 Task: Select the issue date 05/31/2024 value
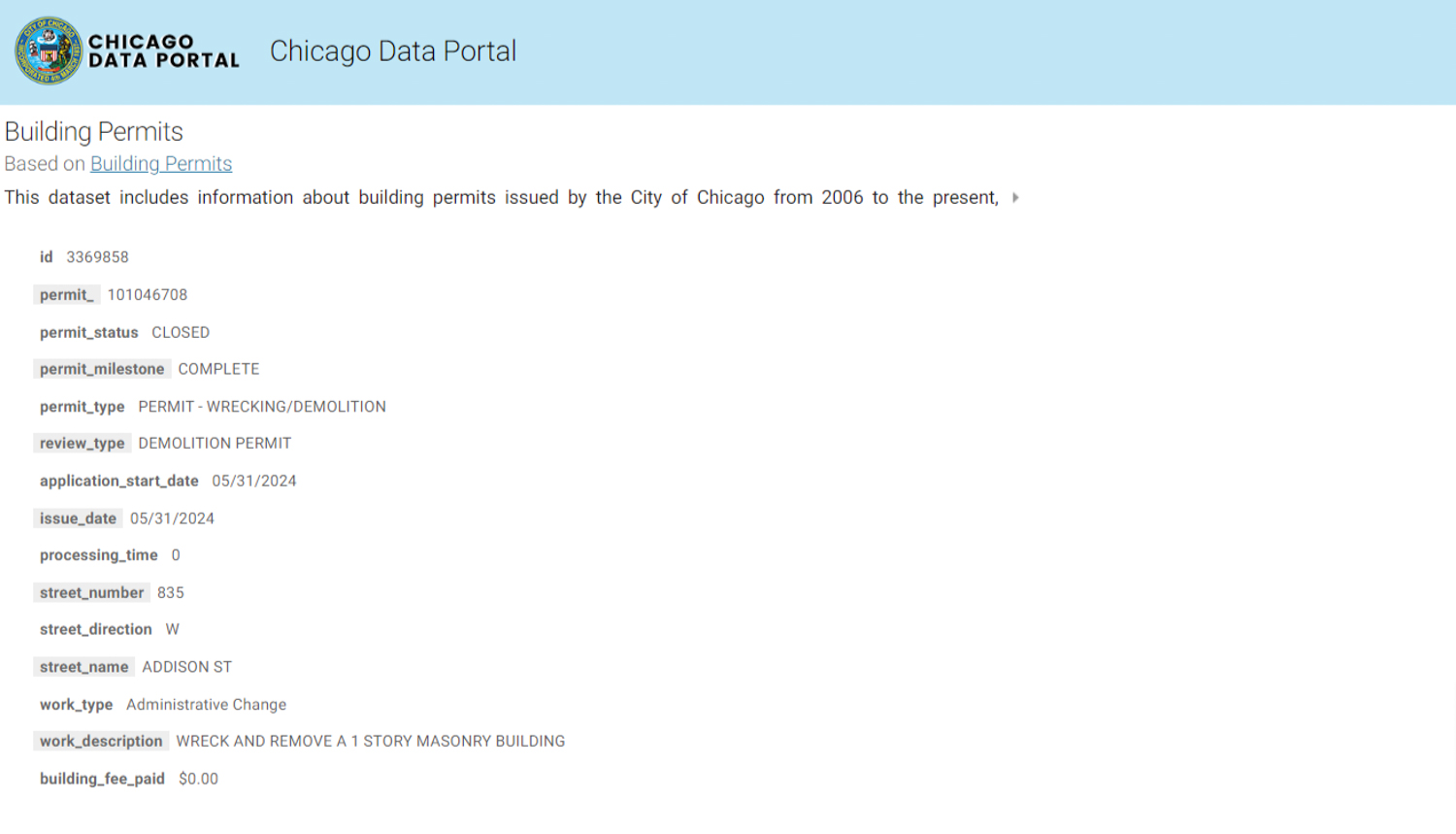click(x=172, y=518)
